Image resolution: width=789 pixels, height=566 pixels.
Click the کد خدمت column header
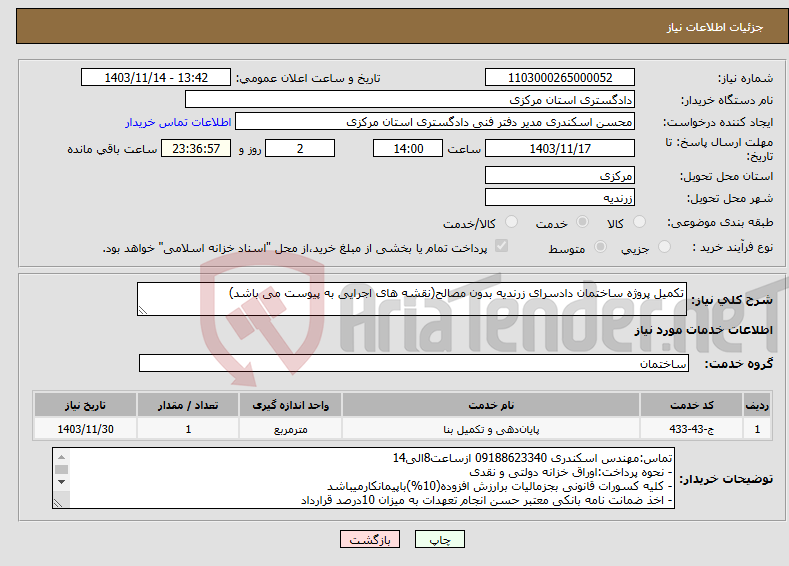click(x=692, y=405)
